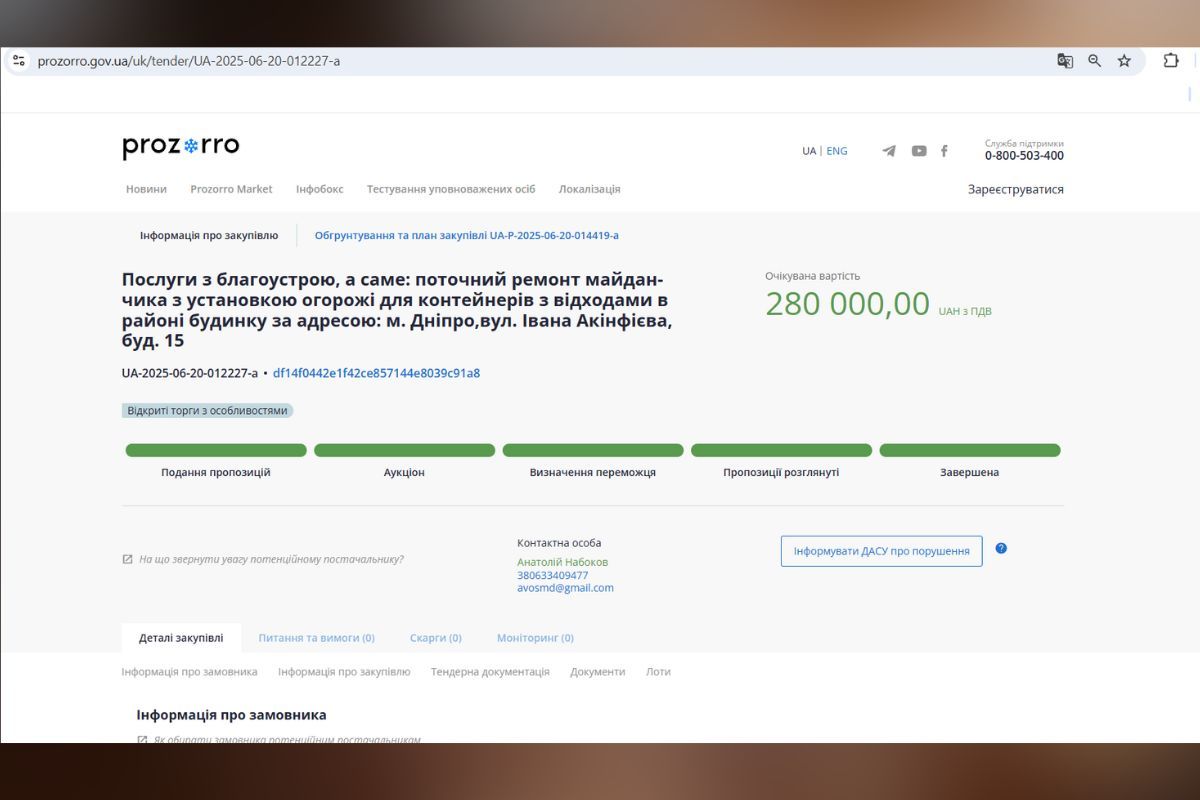Click Інформувати ДАСУ про порушення button
The height and width of the screenshot is (800, 1200).
tap(881, 550)
